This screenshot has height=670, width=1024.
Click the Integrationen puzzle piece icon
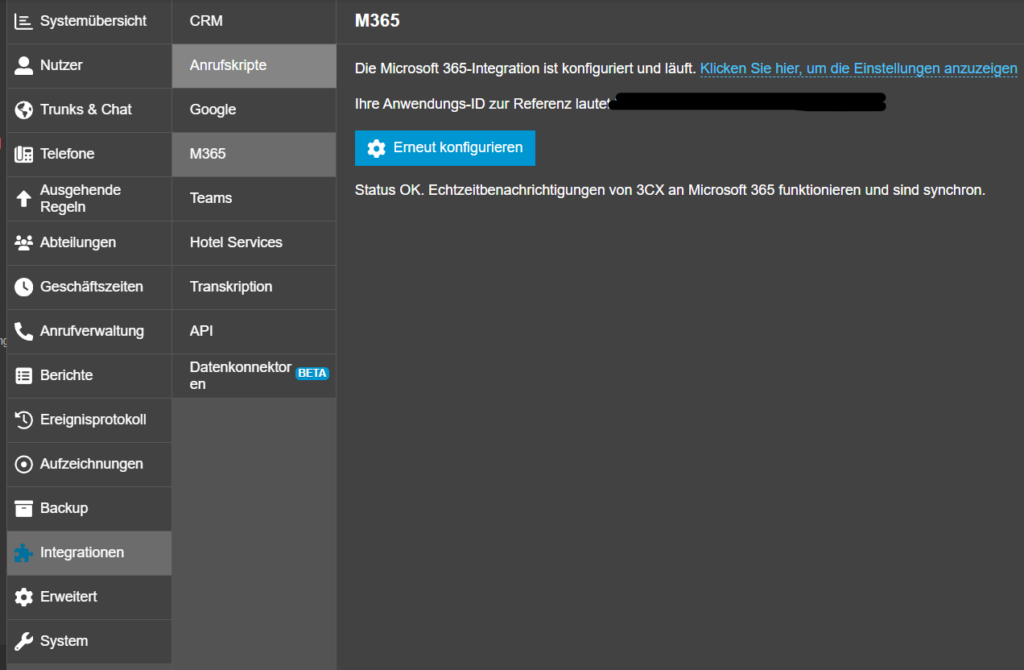(x=24, y=552)
